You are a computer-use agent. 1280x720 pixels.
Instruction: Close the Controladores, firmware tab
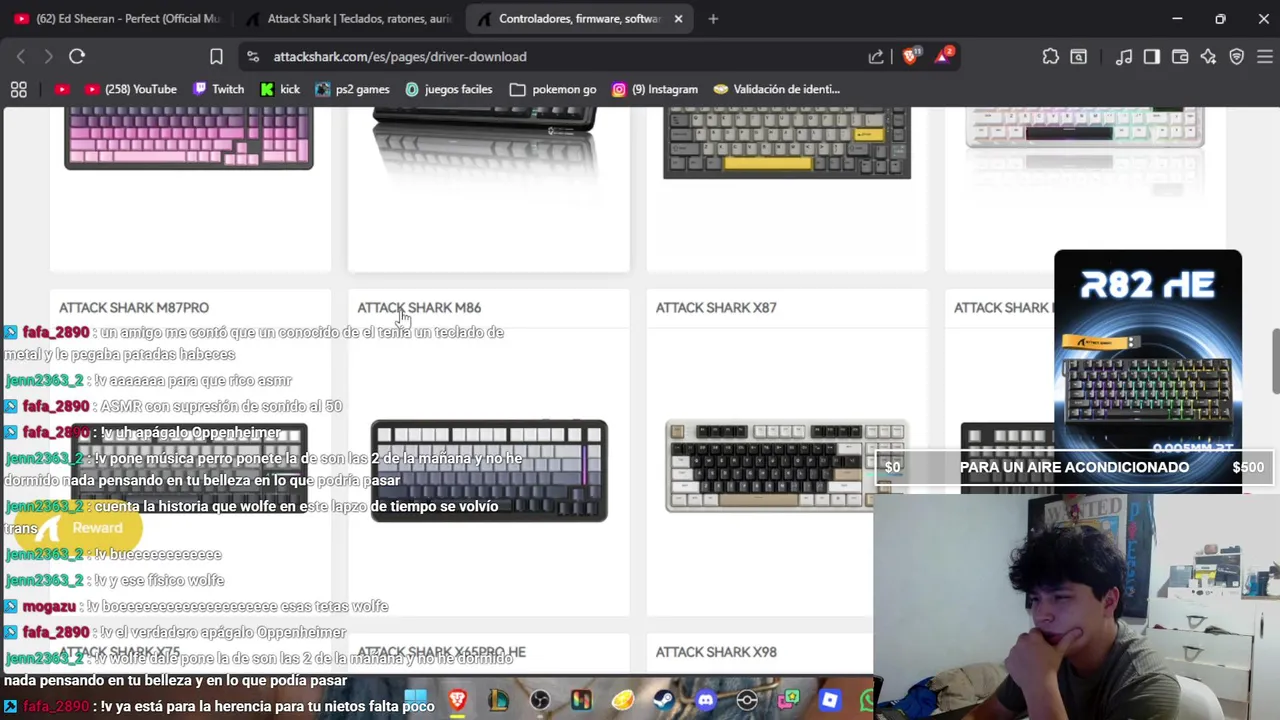coord(678,19)
